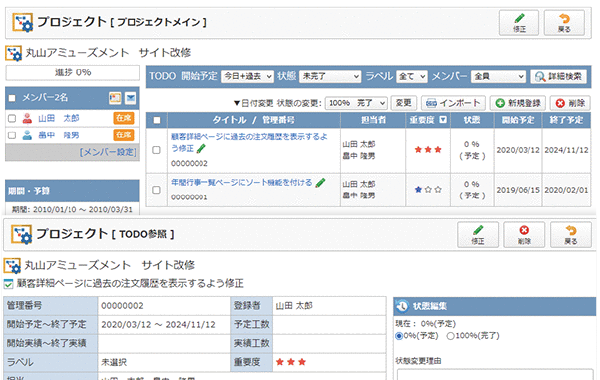Click pencil icon beside the 顧客詳細ページ task title
The height and width of the screenshot is (380, 600).
click(x=201, y=148)
